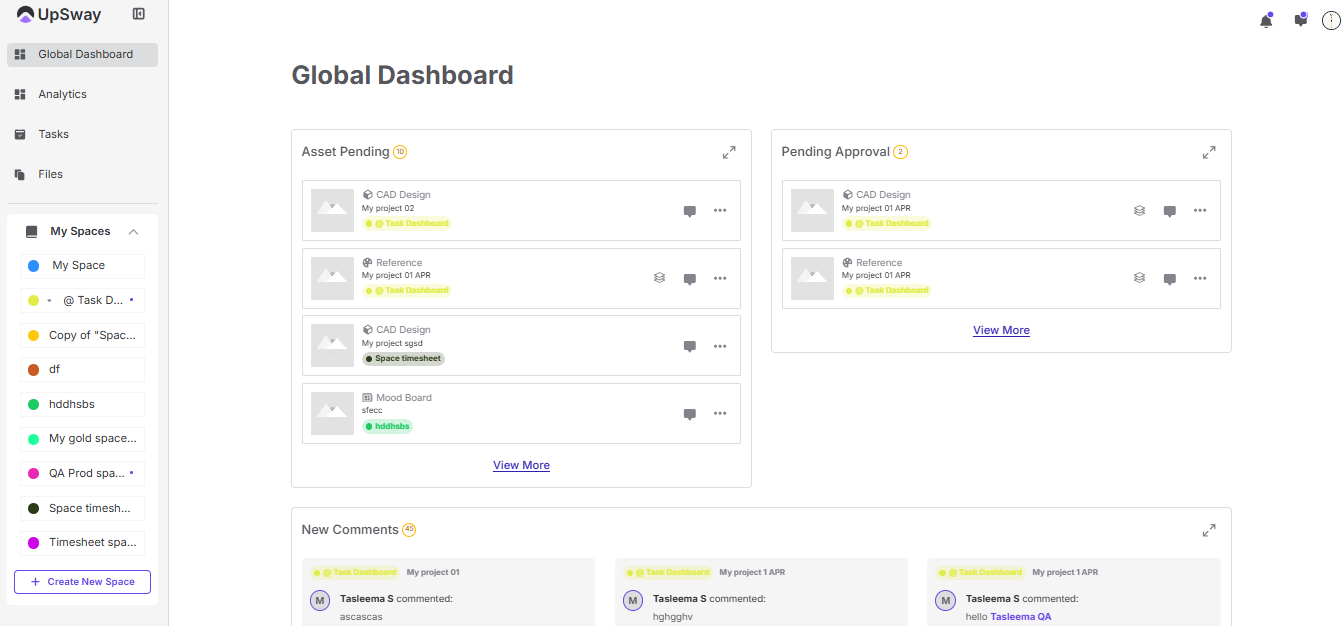Screen dimensions: 1343x626
Task: Click the orange color dot next to df
Action: point(33,369)
